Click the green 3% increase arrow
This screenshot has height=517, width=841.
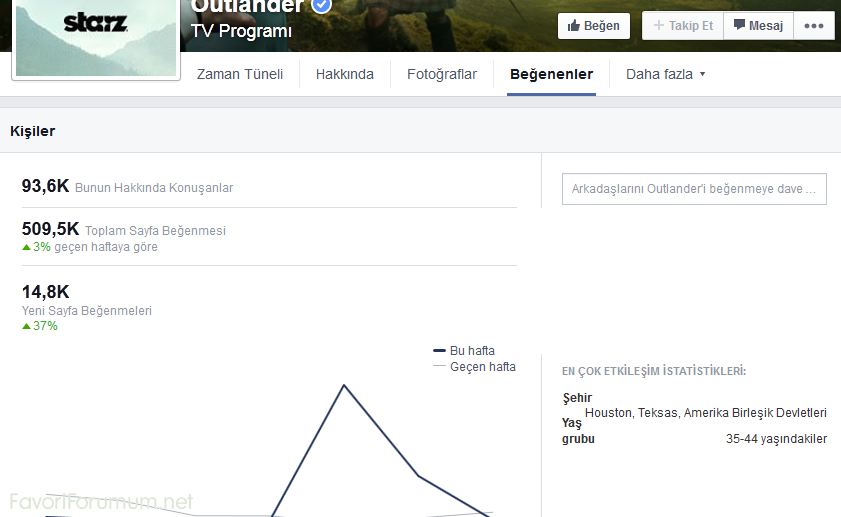point(27,247)
